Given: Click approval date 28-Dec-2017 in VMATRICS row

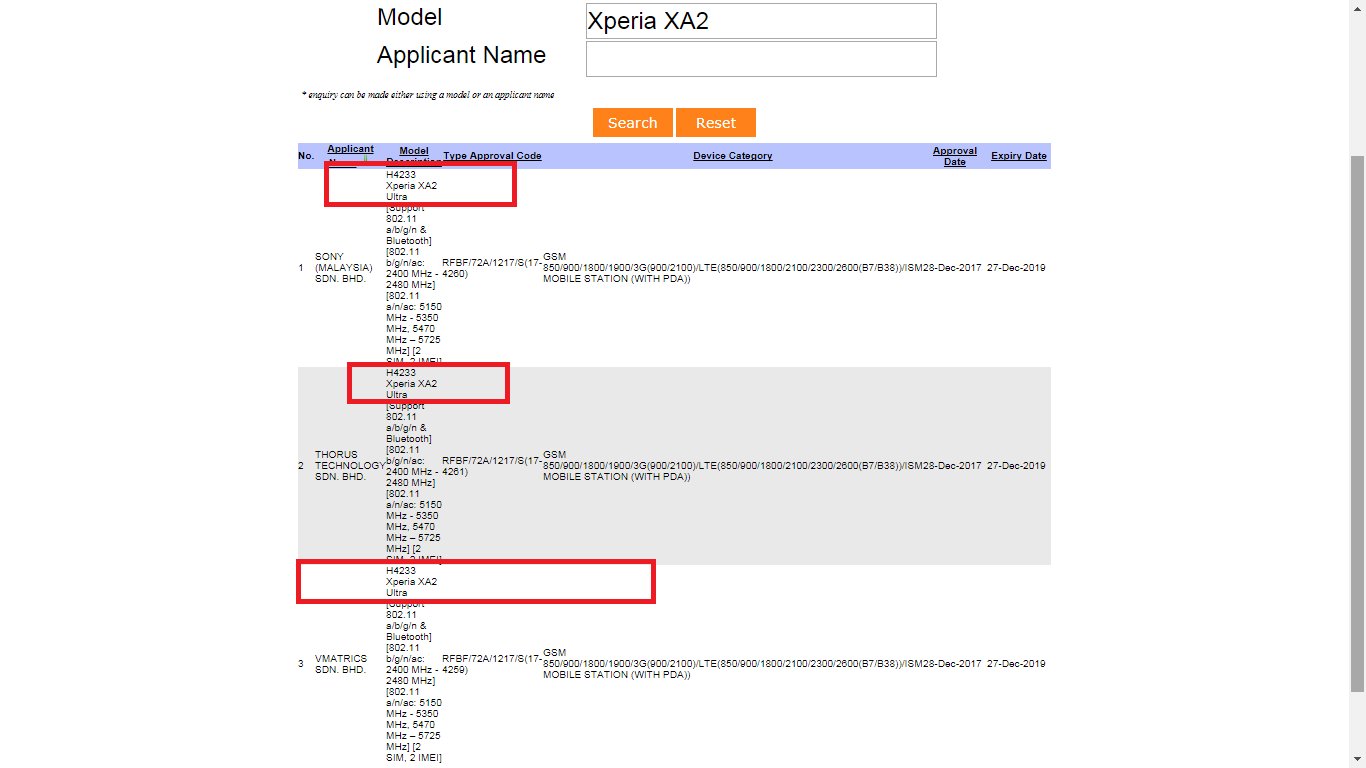Looking at the screenshot, I should [x=951, y=664].
